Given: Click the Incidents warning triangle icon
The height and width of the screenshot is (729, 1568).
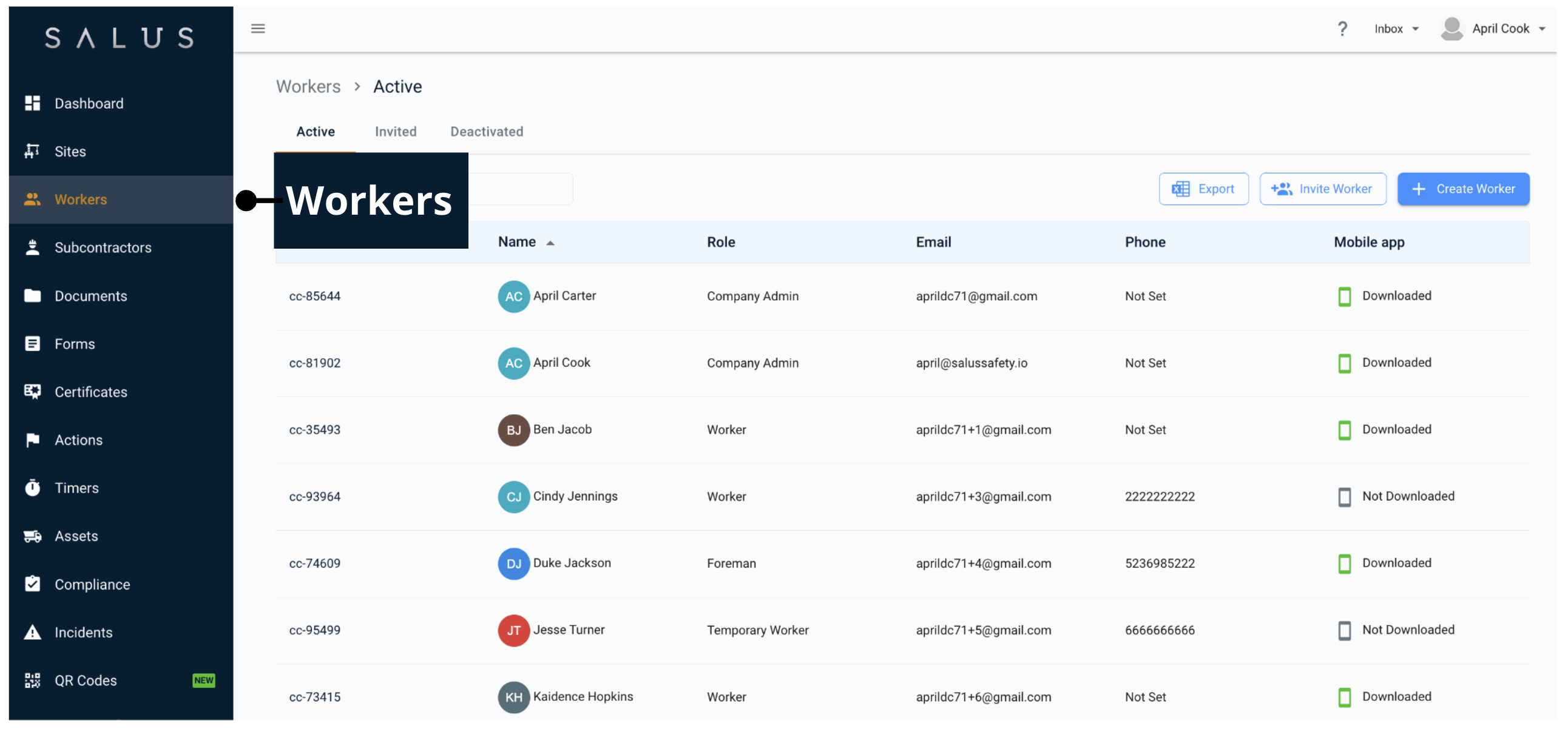Looking at the screenshot, I should 32,631.
